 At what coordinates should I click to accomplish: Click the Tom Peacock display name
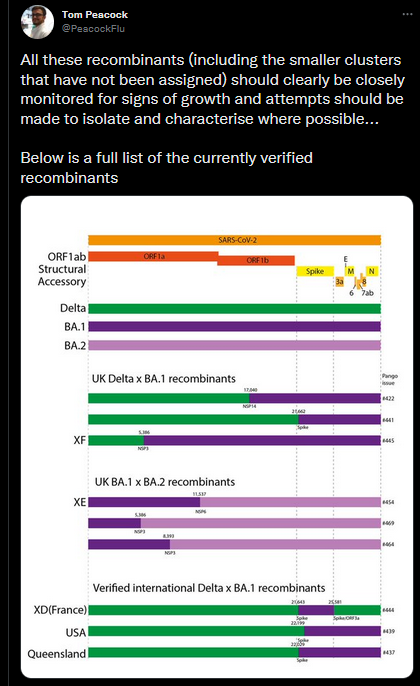(95, 14)
